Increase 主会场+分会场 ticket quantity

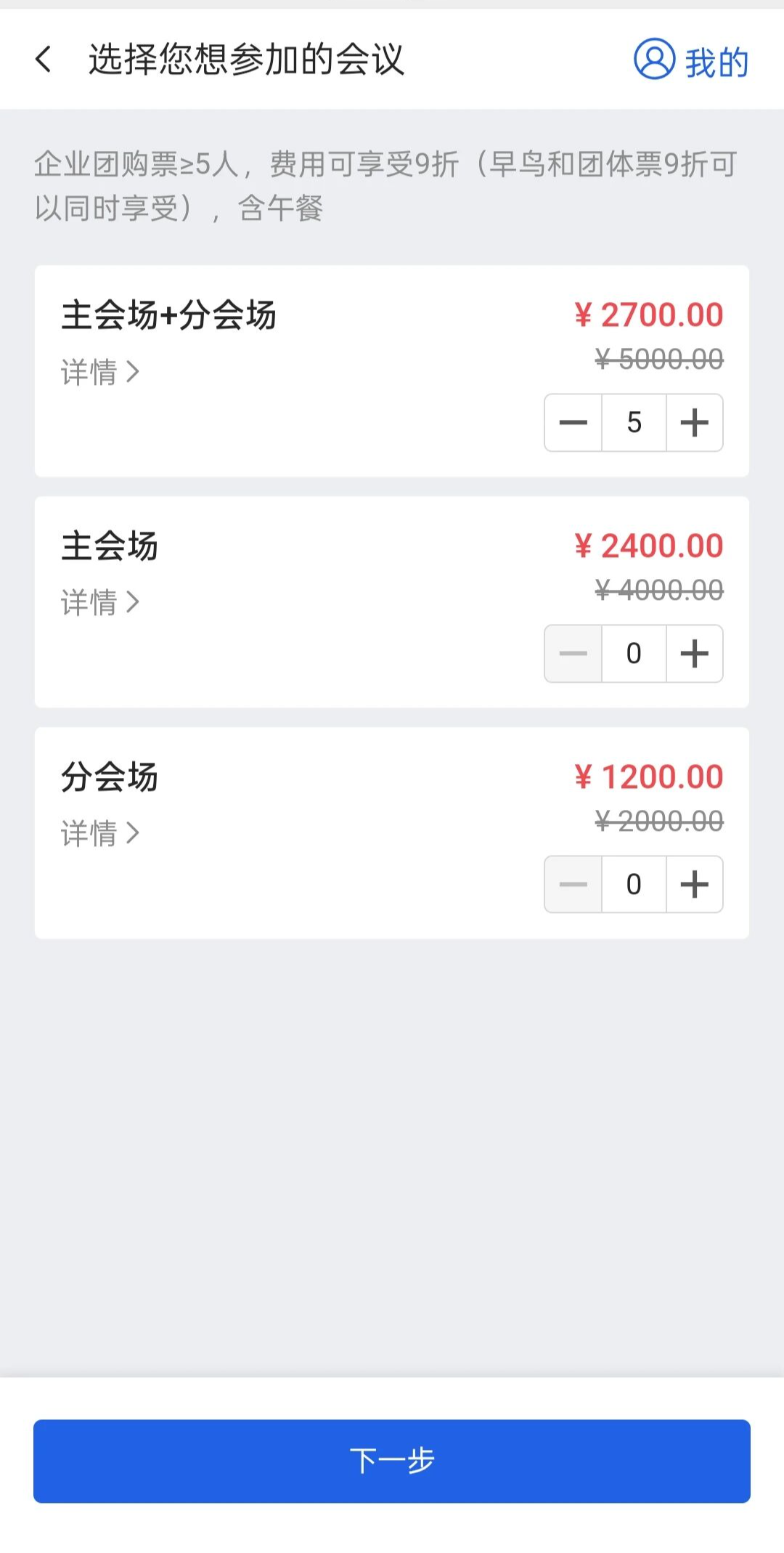pyautogui.click(x=694, y=423)
